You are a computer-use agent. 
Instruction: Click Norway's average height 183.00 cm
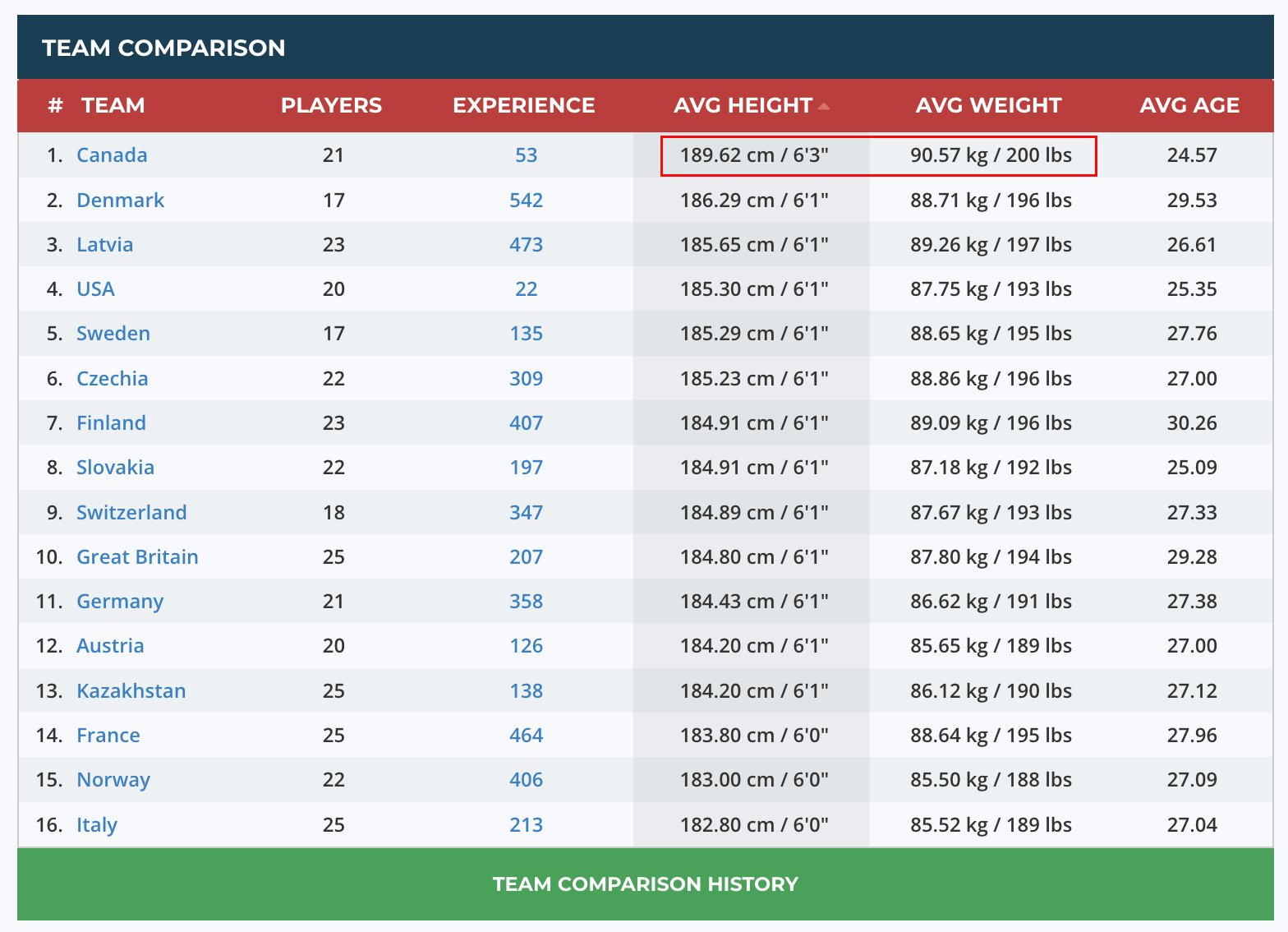tap(754, 780)
